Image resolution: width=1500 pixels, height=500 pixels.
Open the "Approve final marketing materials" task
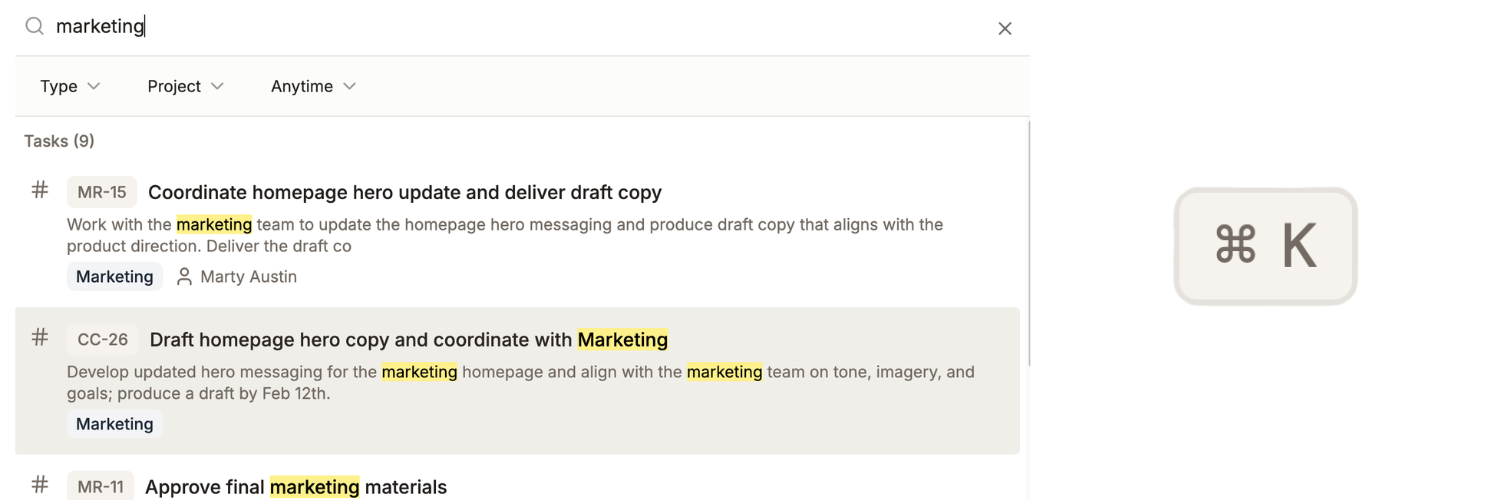click(x=296, y=487)
